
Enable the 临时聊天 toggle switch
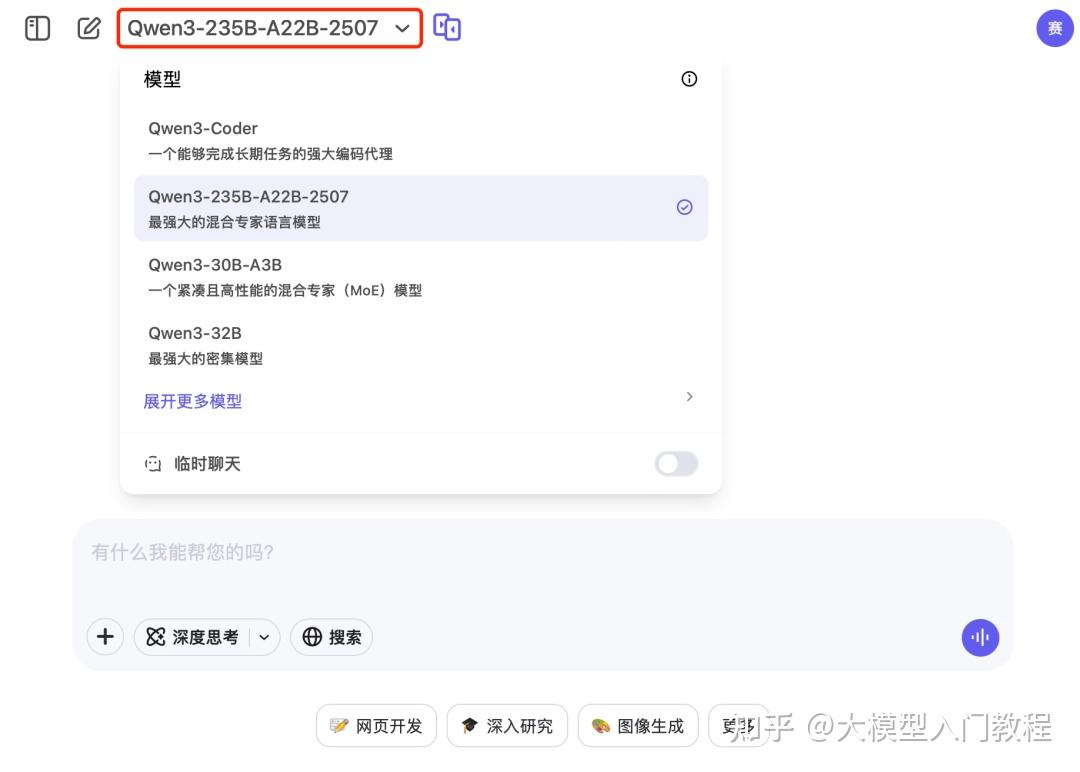click(x=676, y=463)
